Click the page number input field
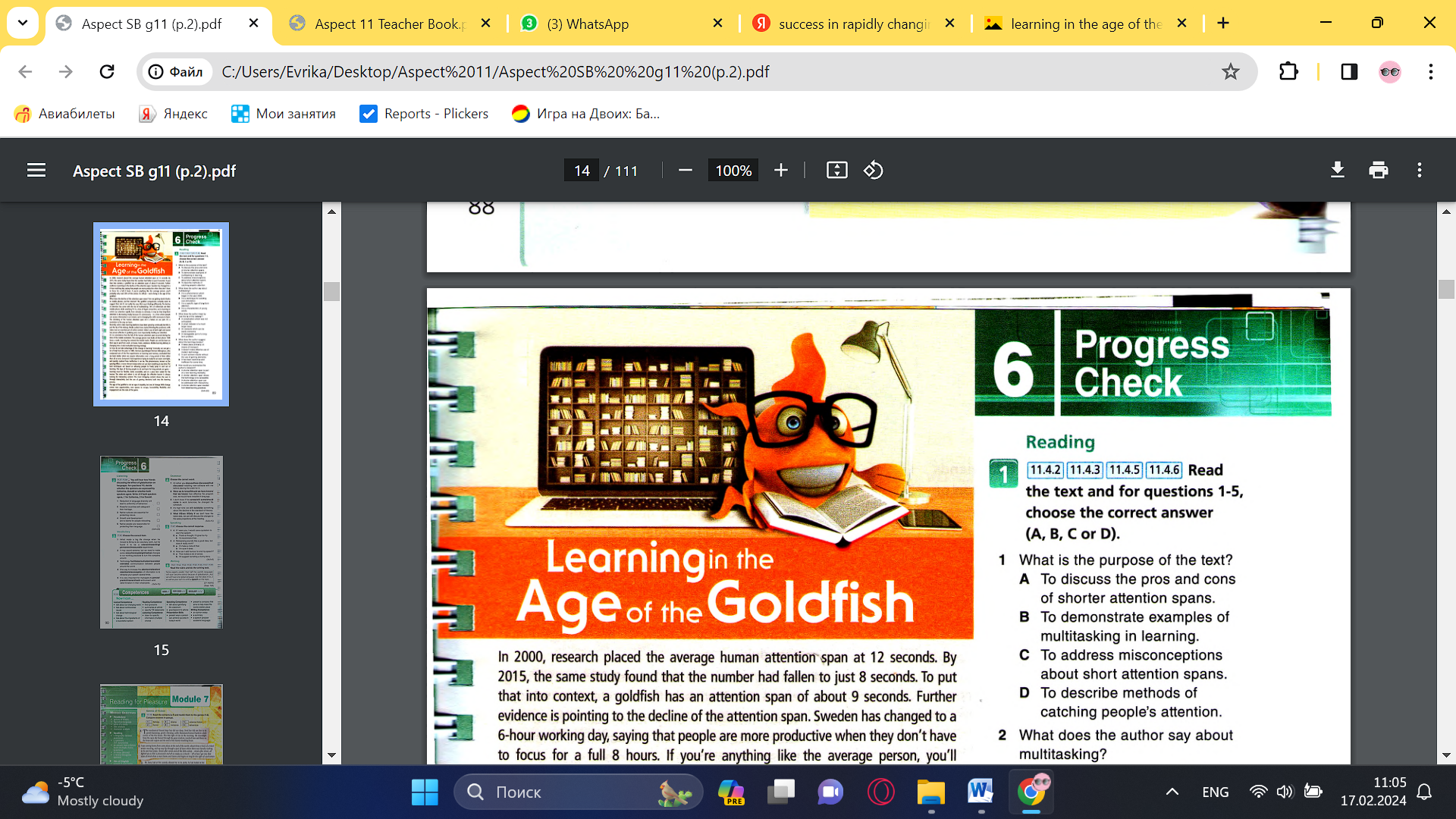This screenshot has width=1456, height=819. click(x=582, y=171)
